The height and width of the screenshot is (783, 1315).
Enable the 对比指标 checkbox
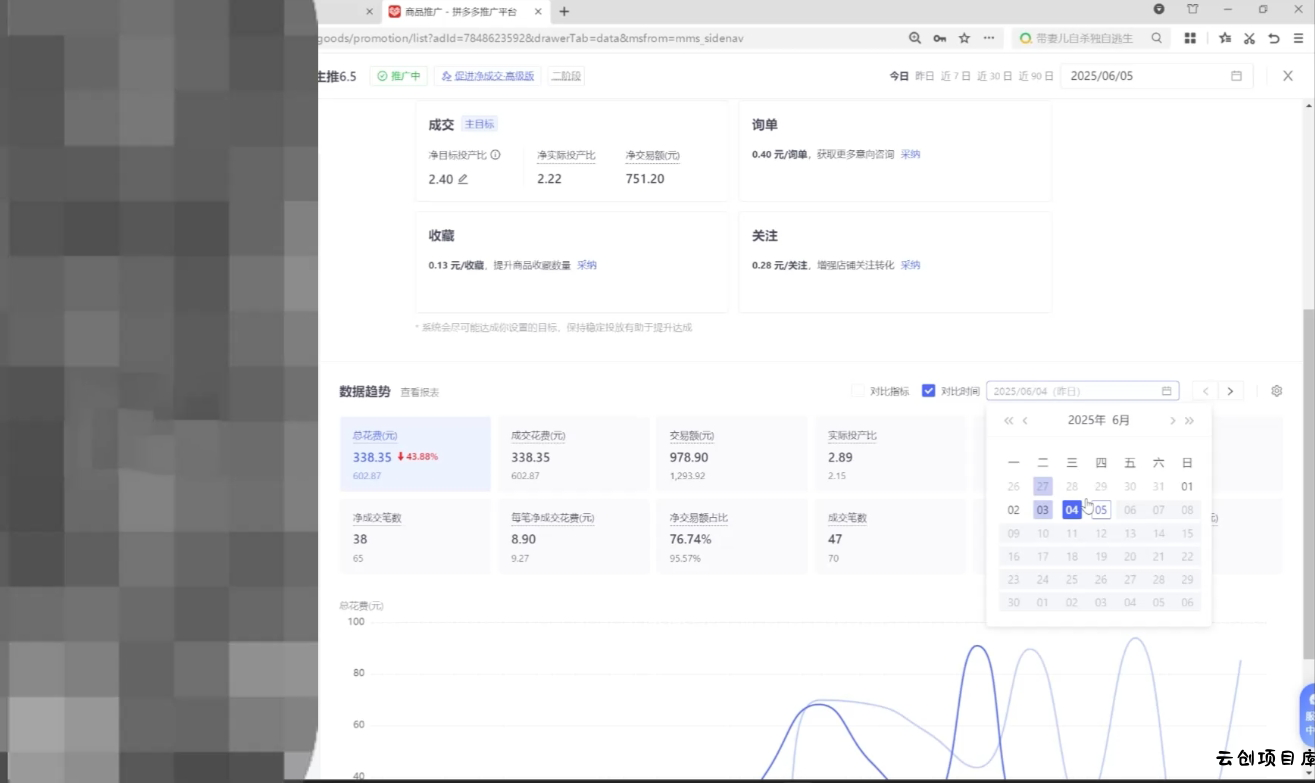(x=858, y=391)
